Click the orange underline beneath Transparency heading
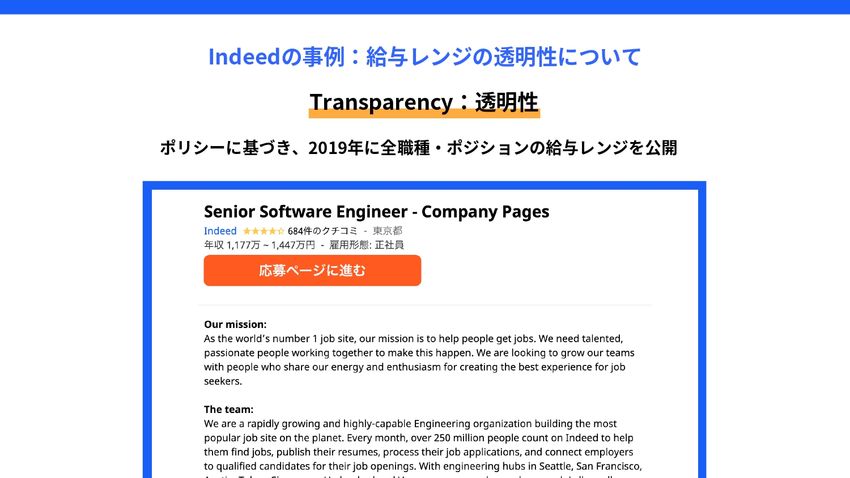850x478 pixels. (x=424, y=117)
